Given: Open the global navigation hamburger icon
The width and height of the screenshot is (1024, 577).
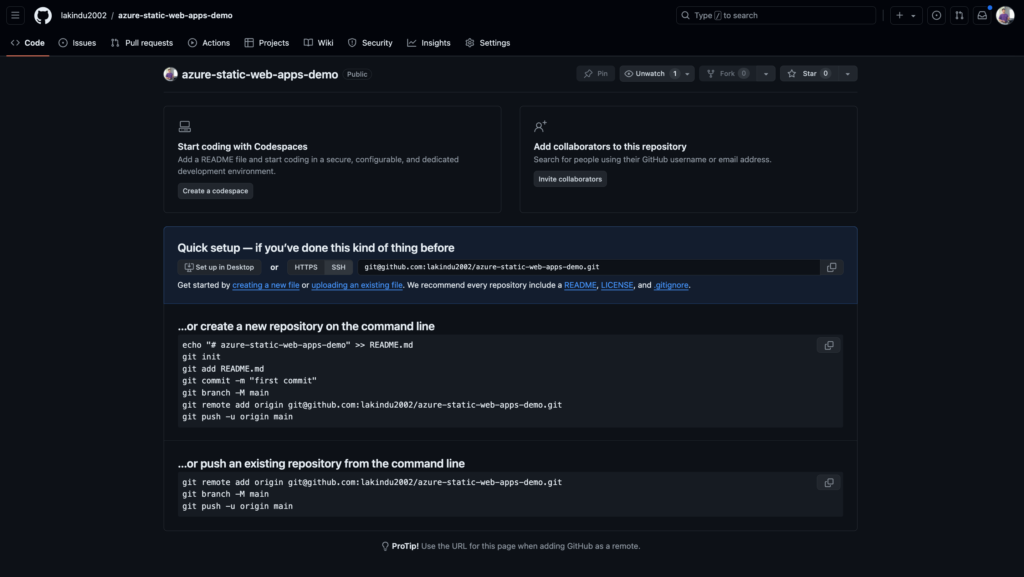Looking at the screenshot, I should coord(15,15).
